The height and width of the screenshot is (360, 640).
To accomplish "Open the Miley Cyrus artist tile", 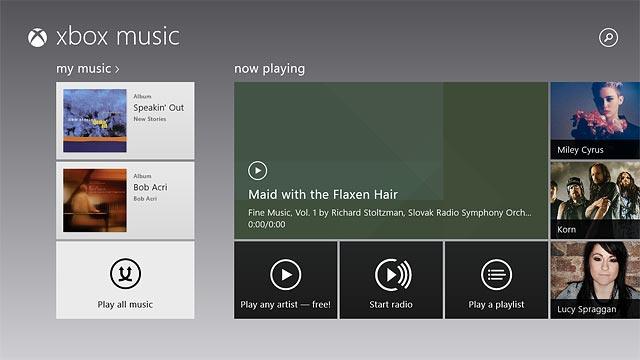I will (595, 120).
